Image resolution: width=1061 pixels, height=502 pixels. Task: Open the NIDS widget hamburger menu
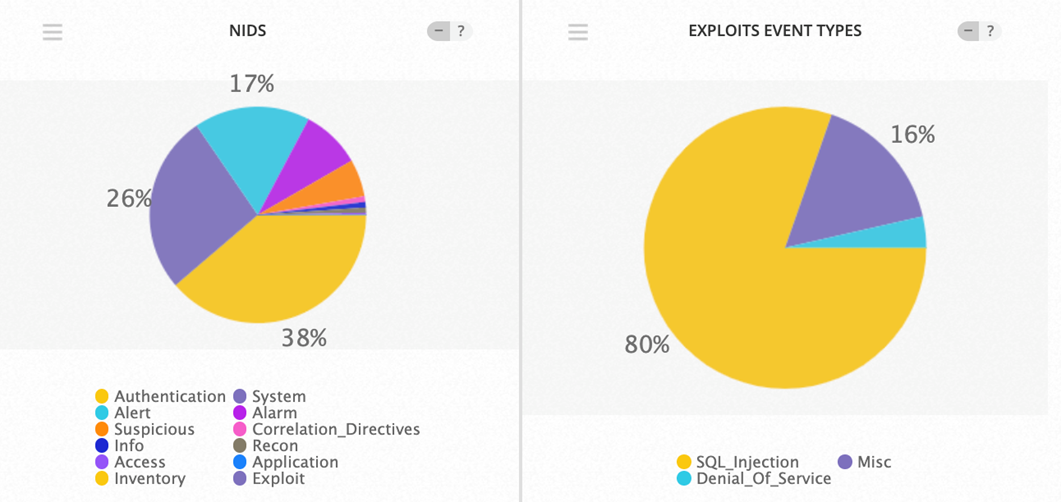(x=53, y=32)
